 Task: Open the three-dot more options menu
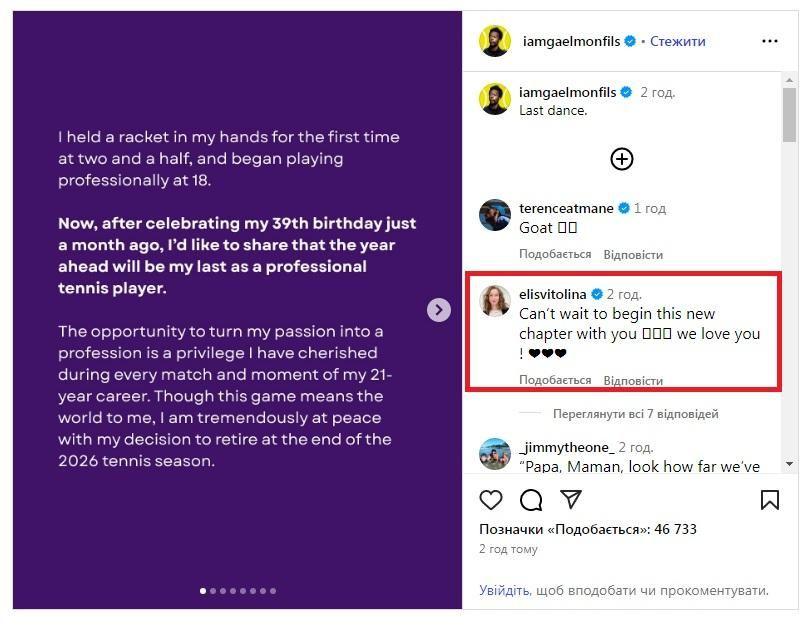[769, 41]
